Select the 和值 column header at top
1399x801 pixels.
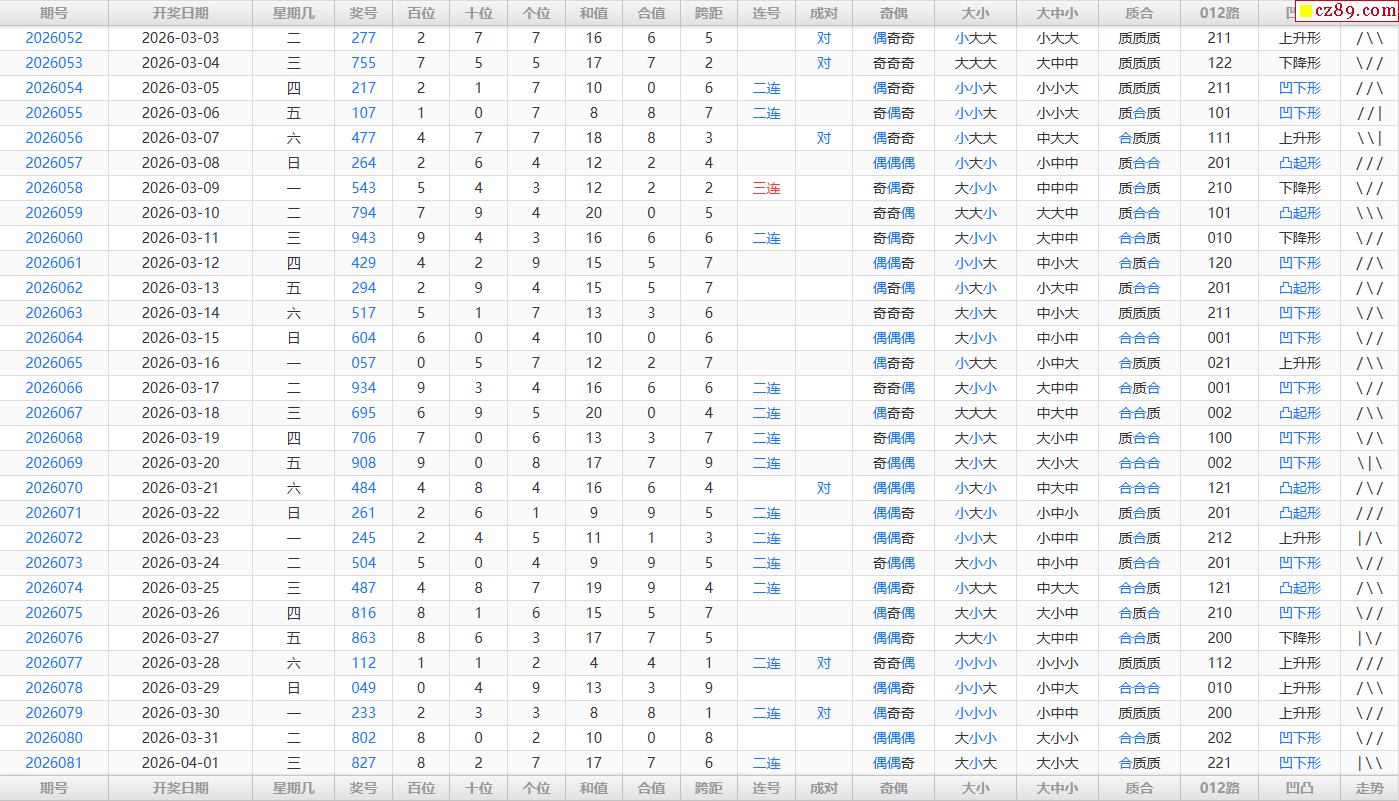(x=594, y=13)
